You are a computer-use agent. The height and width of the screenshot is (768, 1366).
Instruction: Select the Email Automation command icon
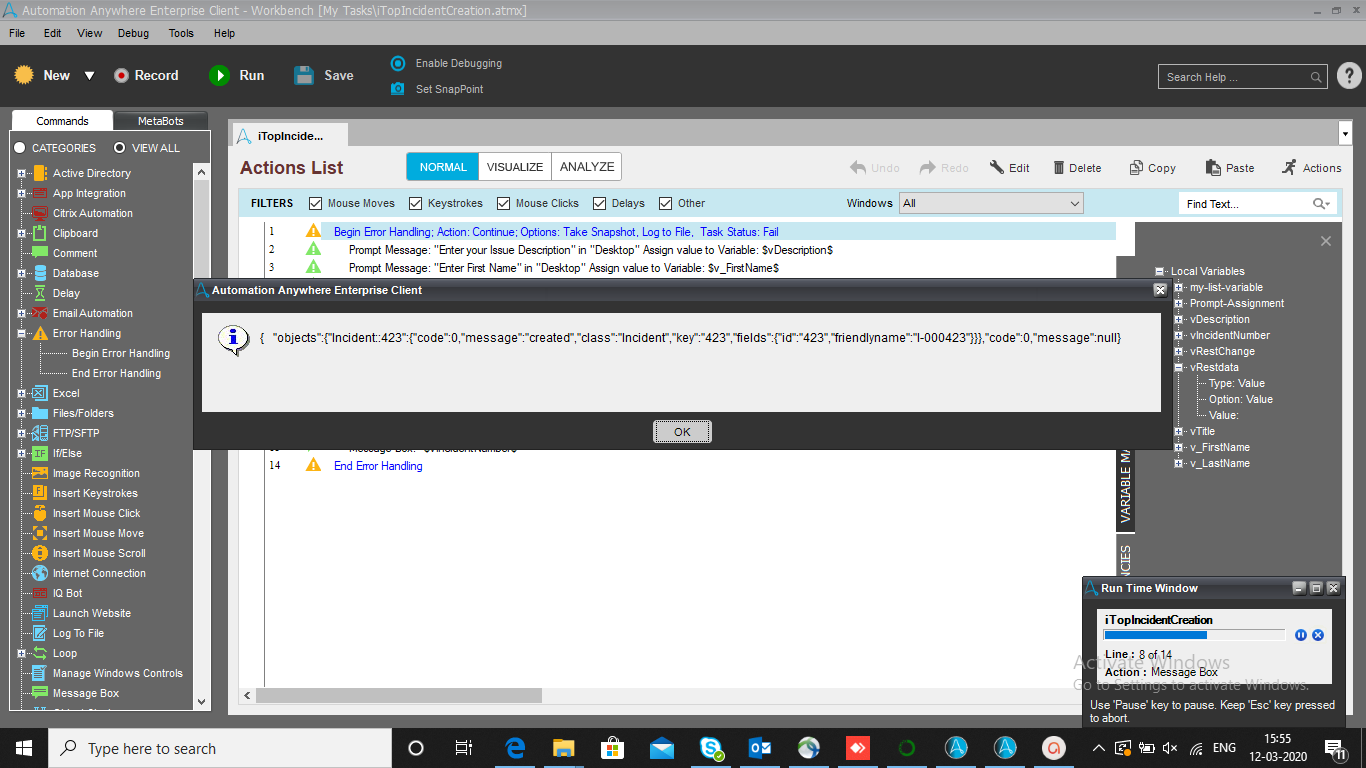pos(40,313)
